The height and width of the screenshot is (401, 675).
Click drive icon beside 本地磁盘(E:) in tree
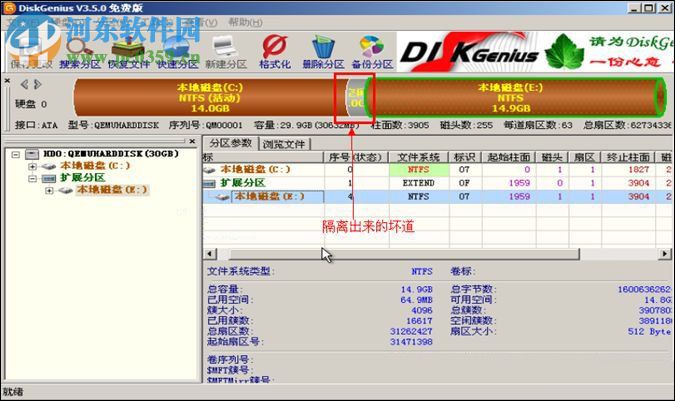click(65, 190)
